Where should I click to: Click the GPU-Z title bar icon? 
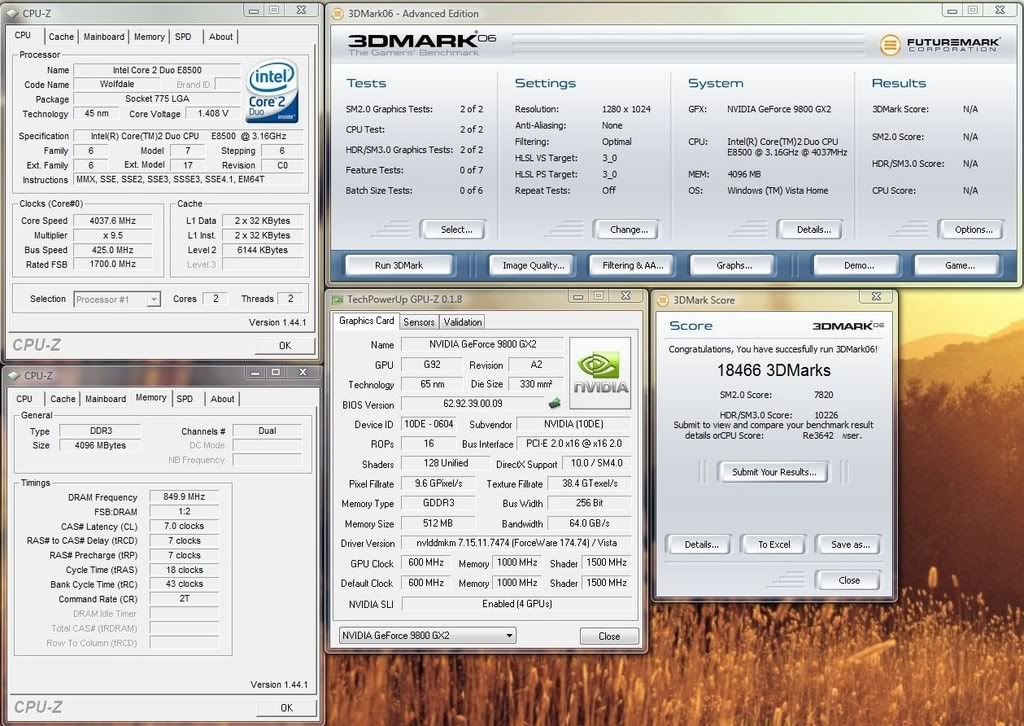[x=337, y=297]
